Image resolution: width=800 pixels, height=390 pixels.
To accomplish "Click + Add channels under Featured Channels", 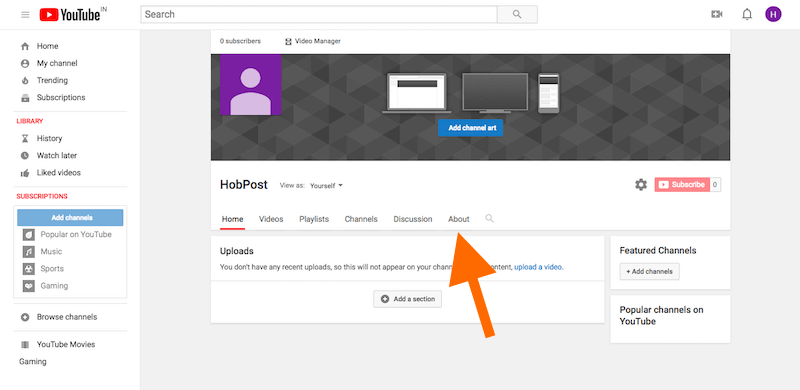I will coord(649,272).
